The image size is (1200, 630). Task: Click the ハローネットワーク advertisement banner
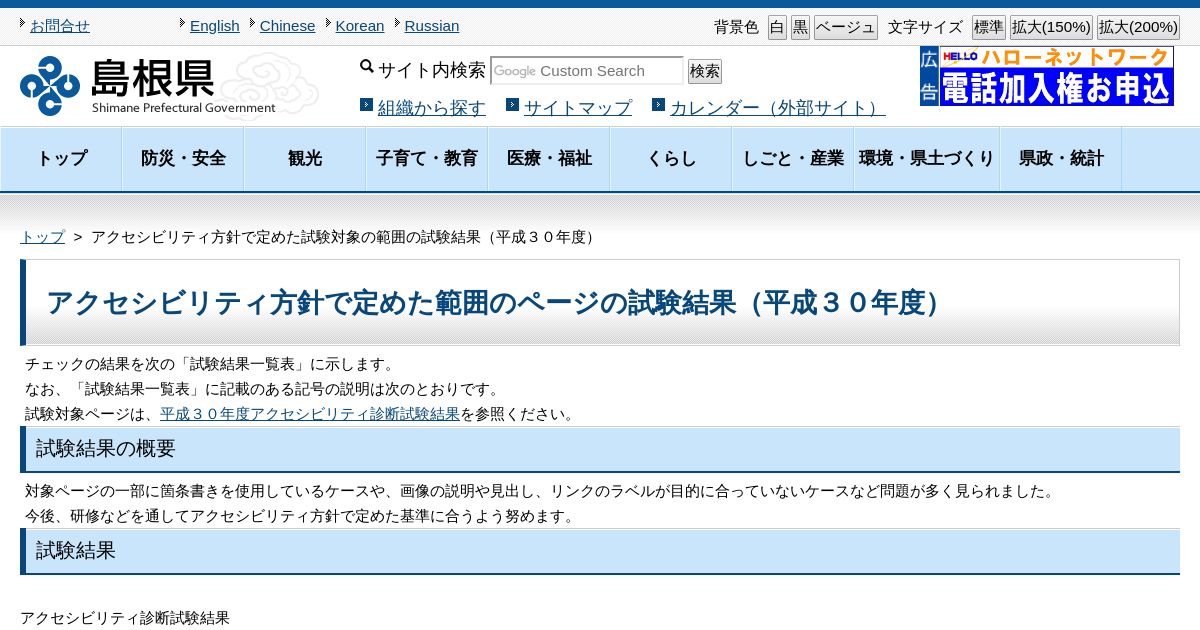coord(1056,76)
